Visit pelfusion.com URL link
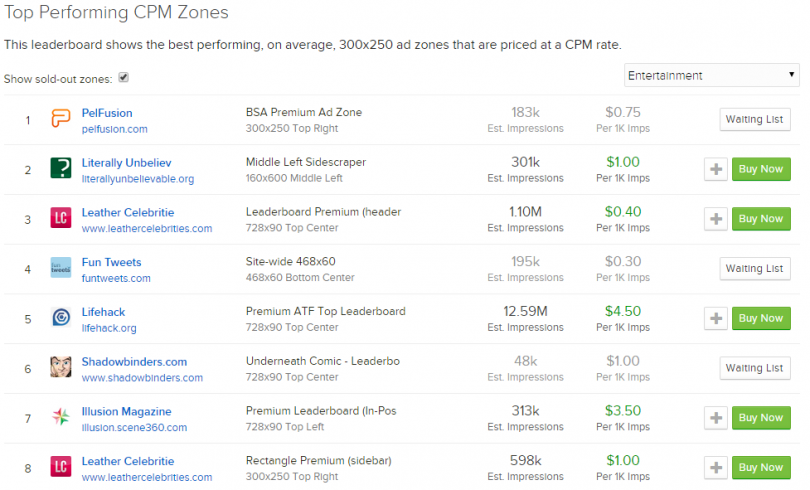Screen dimensions: 810x490 (x=114, y=129)
